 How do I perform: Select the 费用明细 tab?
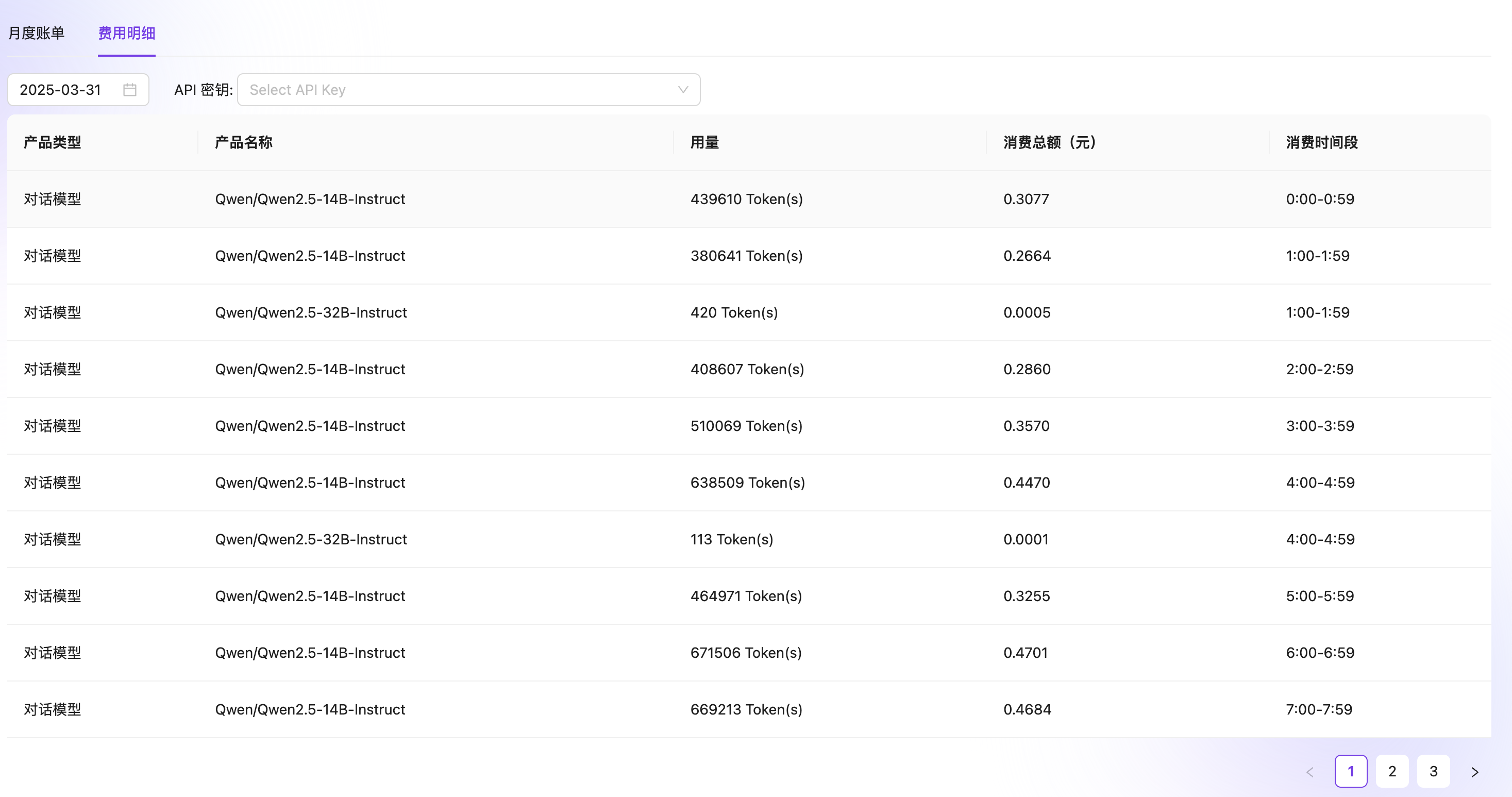point(126,33)
